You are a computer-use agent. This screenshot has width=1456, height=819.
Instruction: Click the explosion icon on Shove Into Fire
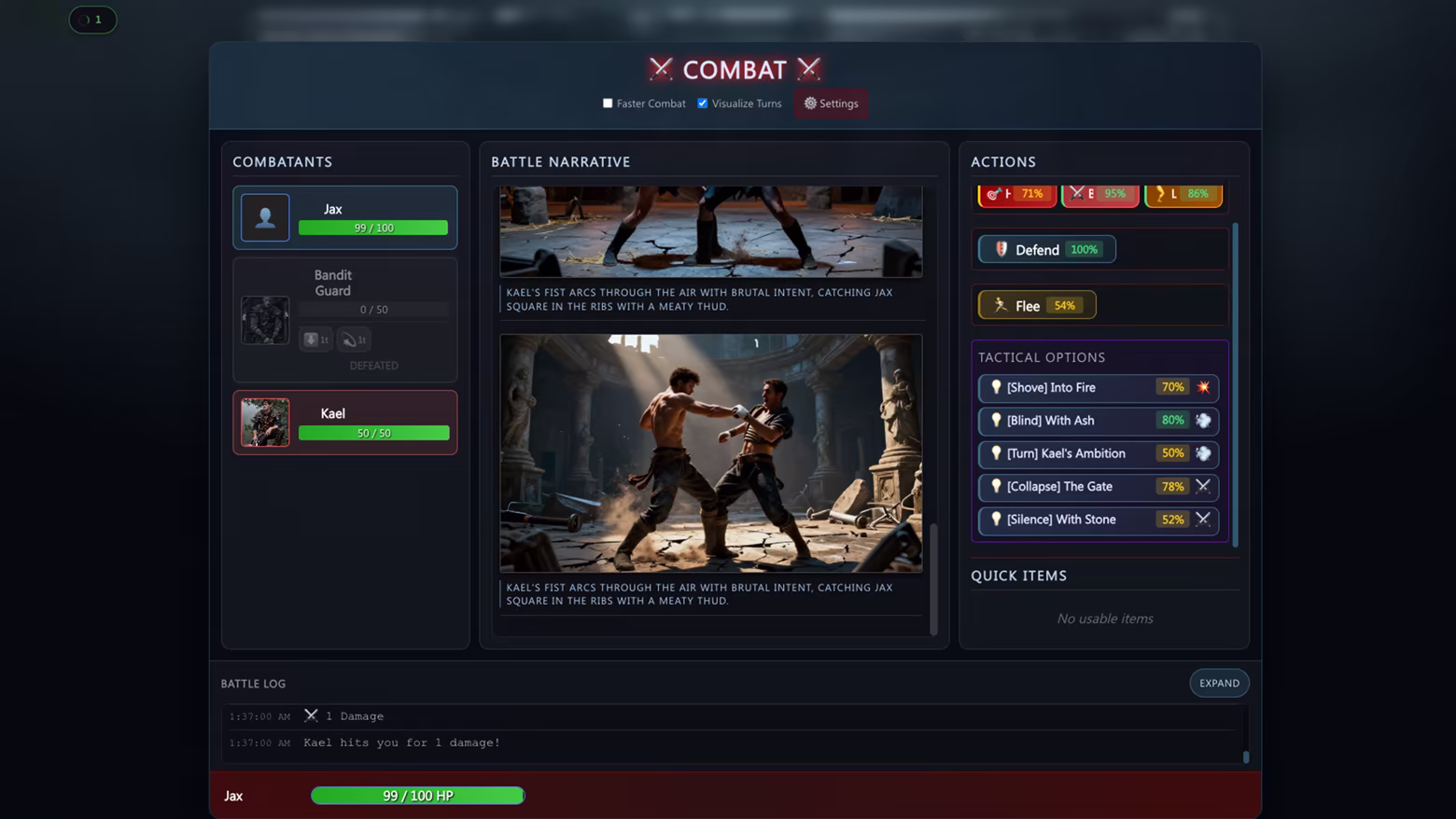click(1203, 387)
